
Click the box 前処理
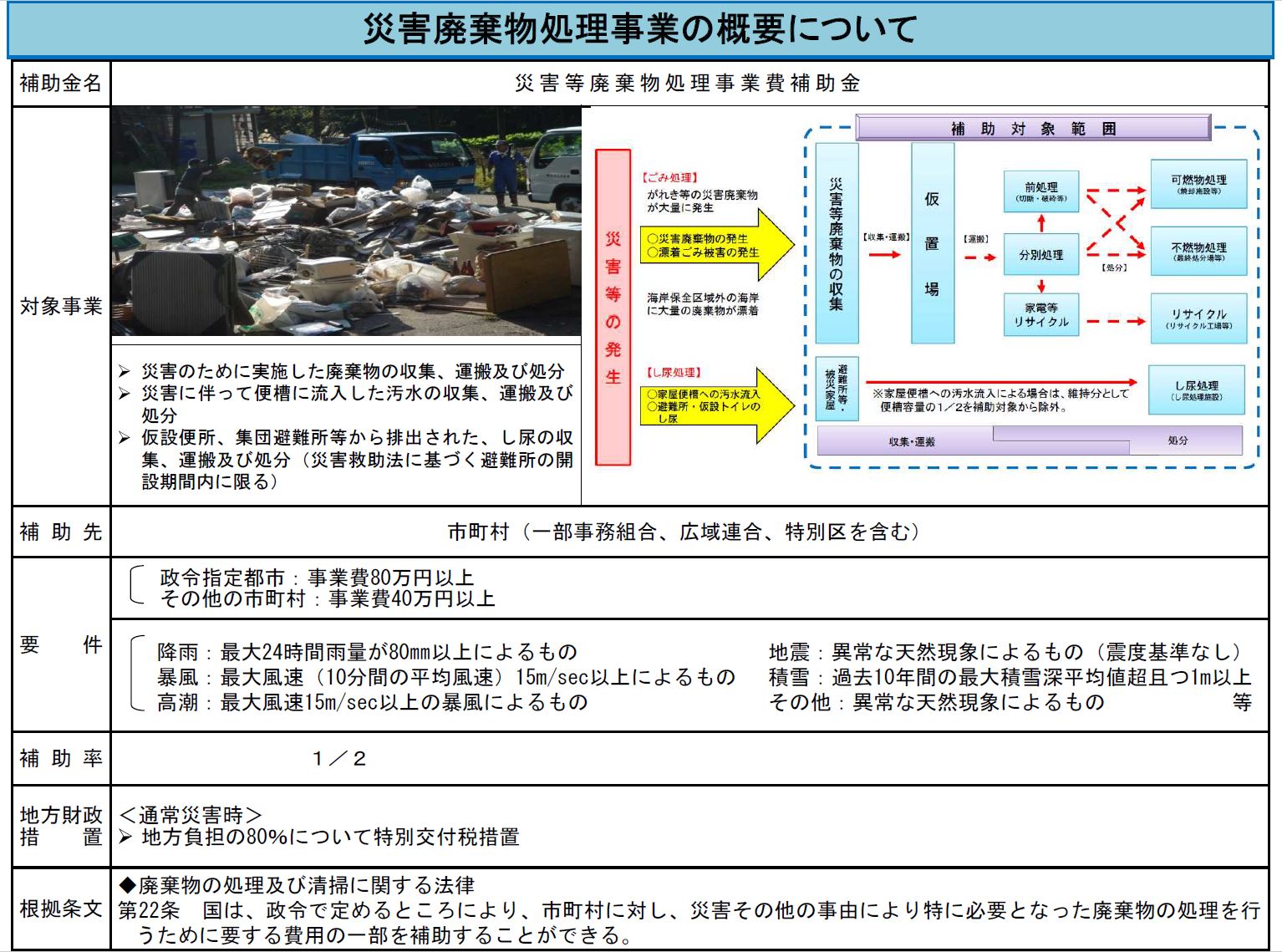1041,191
